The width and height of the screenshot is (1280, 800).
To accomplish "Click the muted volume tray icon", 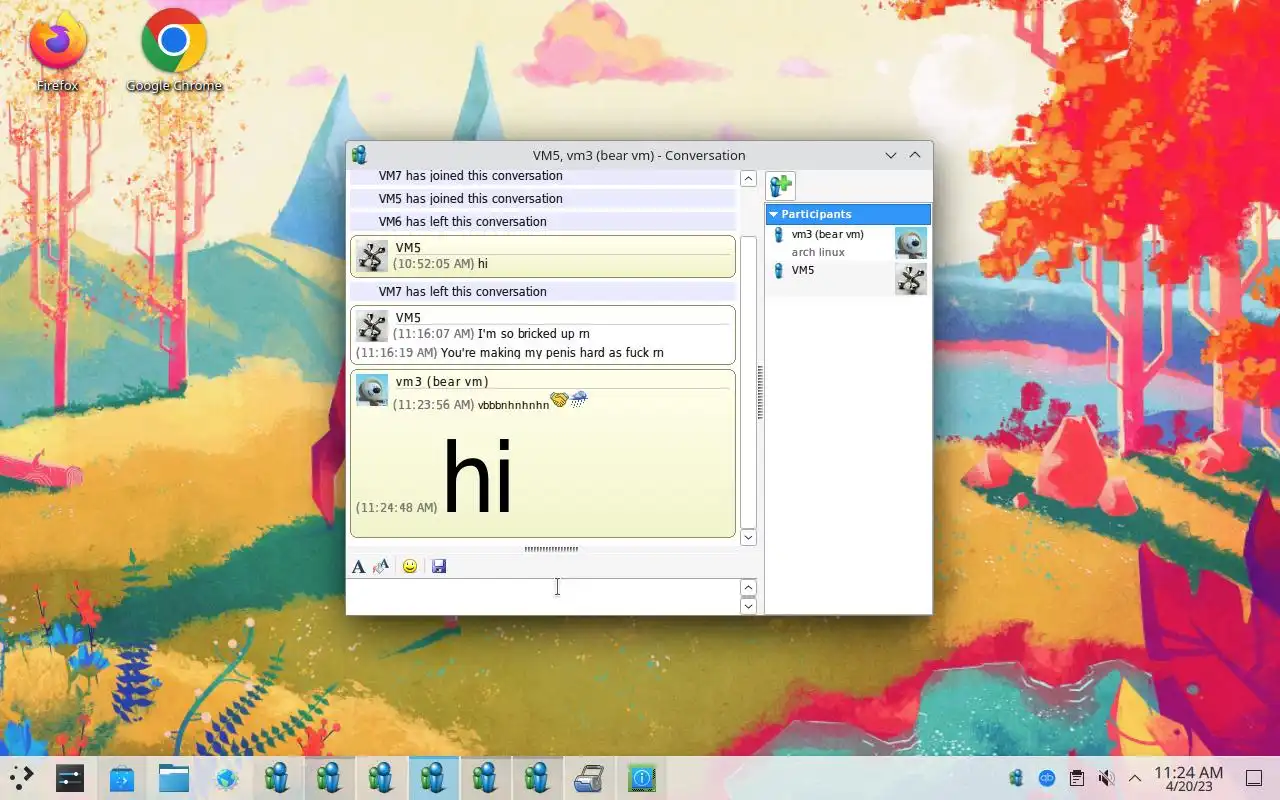I will click(x=1106, y=778).
